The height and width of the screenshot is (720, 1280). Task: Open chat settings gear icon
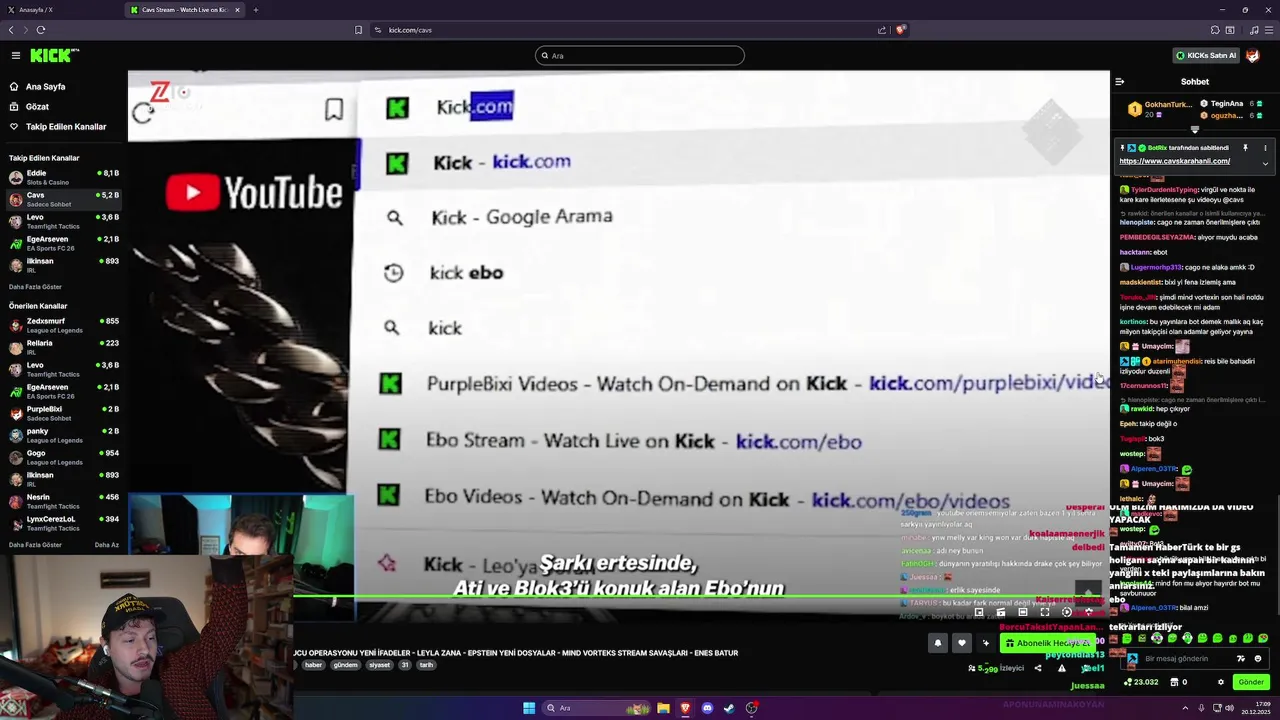(x=1221, y=682)
